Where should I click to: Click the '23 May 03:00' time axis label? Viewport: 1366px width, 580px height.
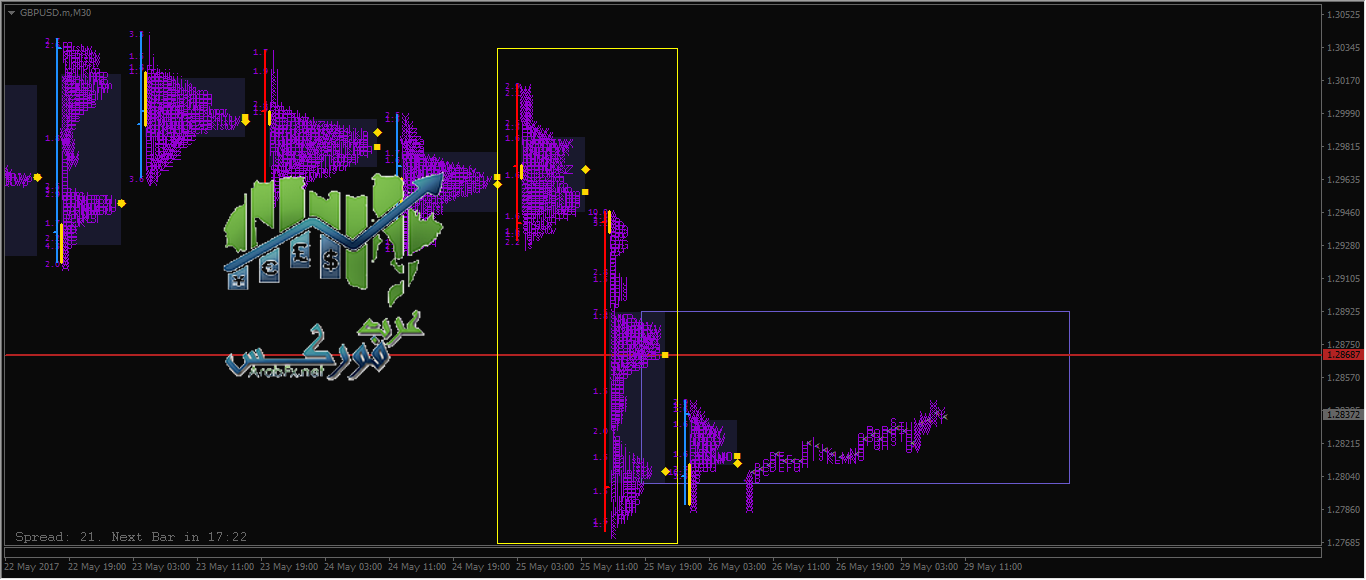coord(161,567)
